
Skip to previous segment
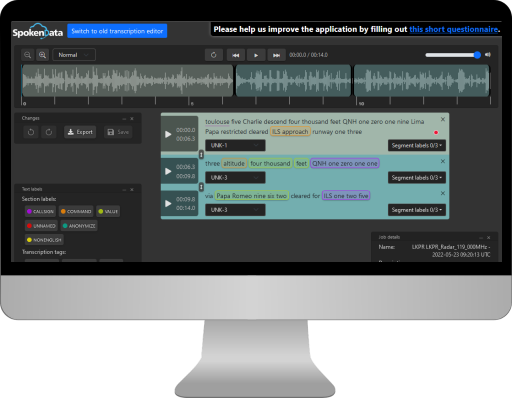pyautogui.click(x=236, y=55)
